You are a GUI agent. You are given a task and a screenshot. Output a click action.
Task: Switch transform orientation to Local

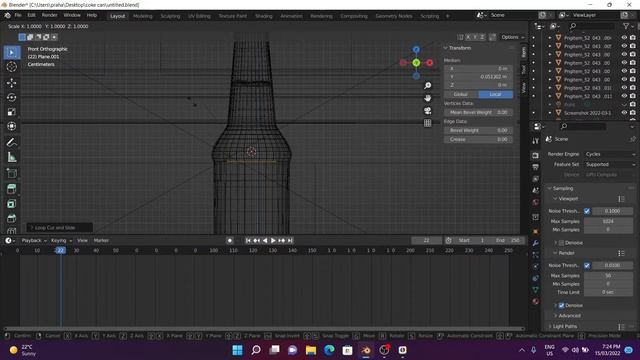point(496,94)
